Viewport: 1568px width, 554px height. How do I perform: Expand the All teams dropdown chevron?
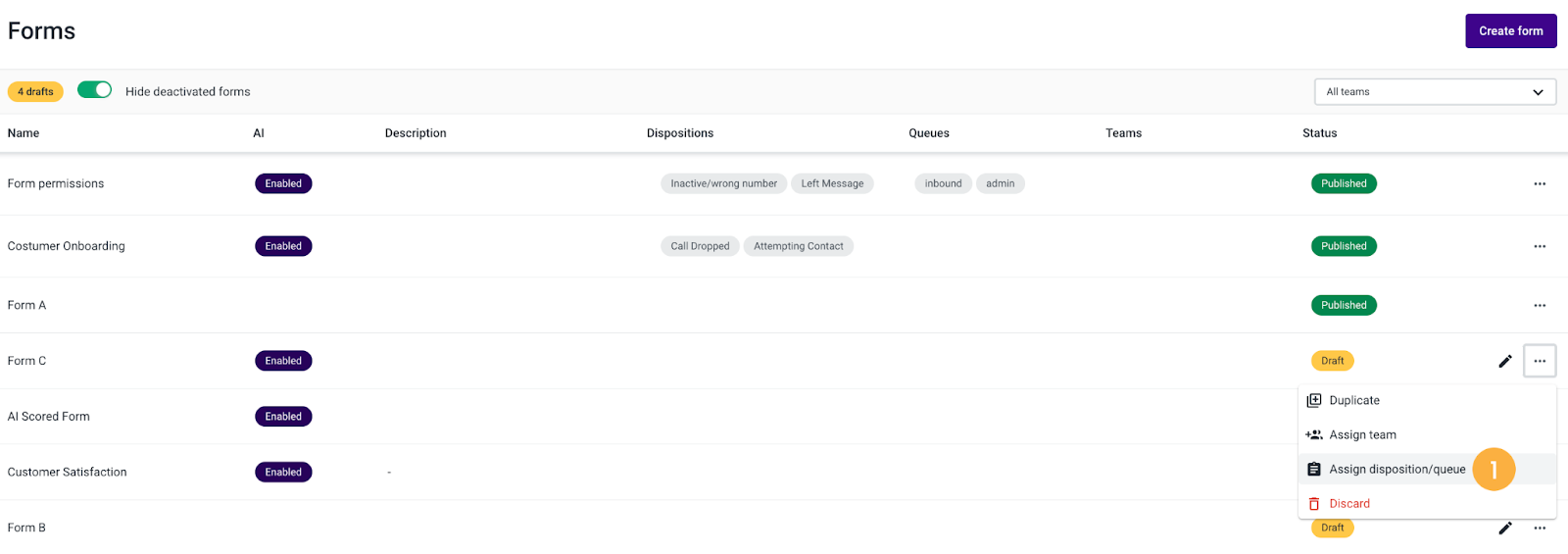(1538, 92)
